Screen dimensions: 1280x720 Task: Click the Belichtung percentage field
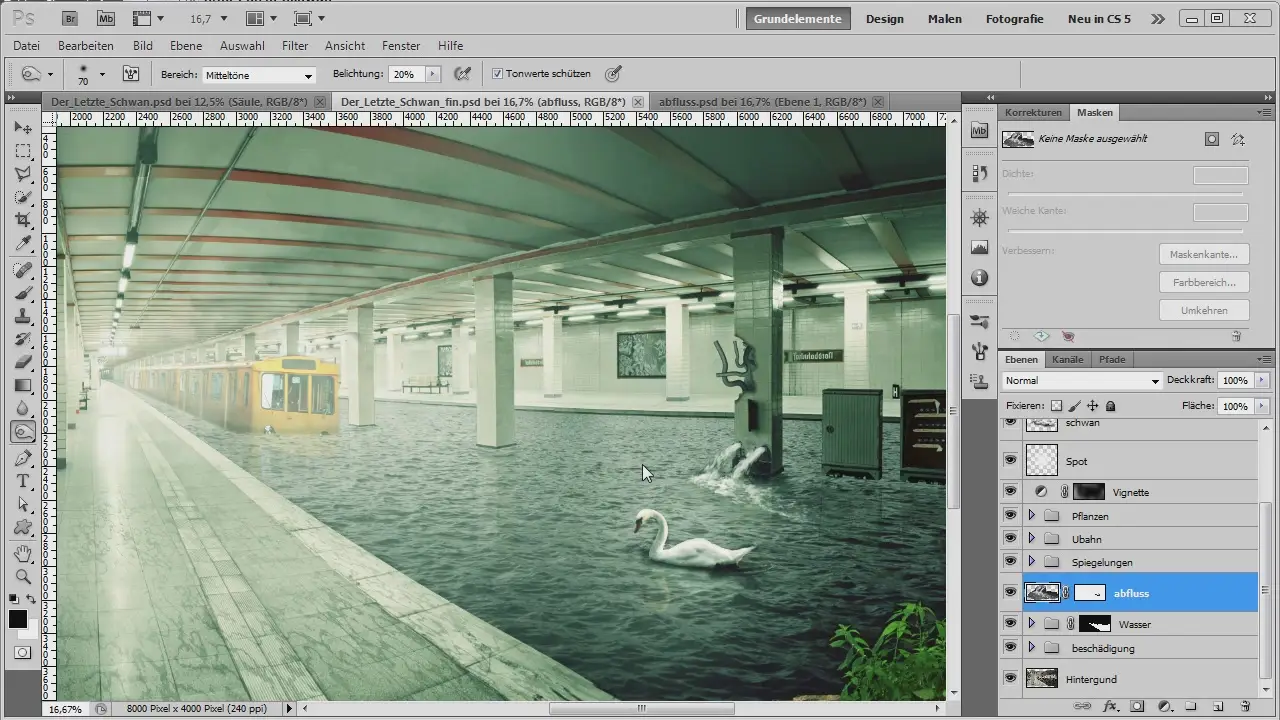(406, 74)
